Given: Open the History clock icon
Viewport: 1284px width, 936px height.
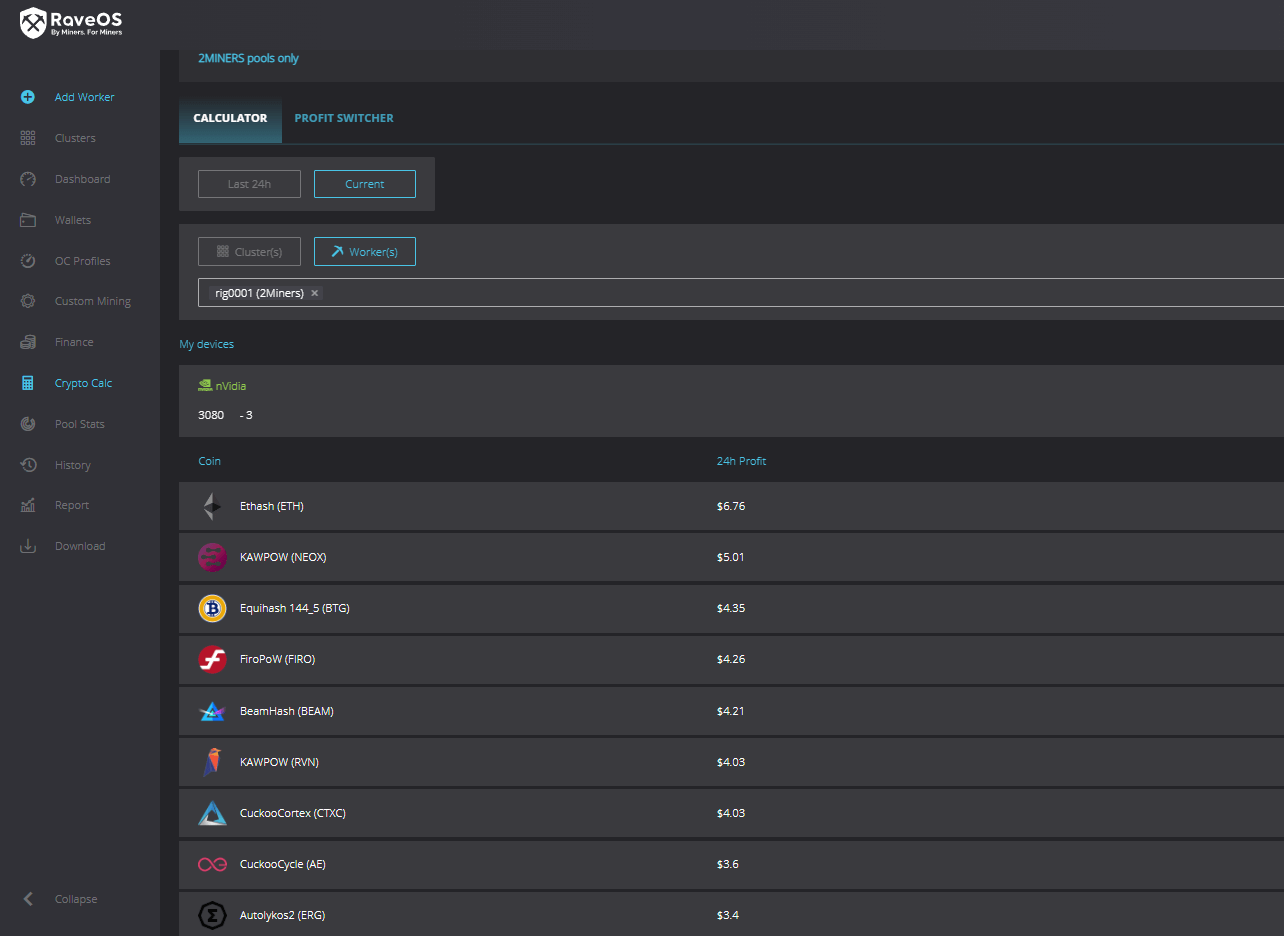Looking at the screenshot, I should point(28,465).
